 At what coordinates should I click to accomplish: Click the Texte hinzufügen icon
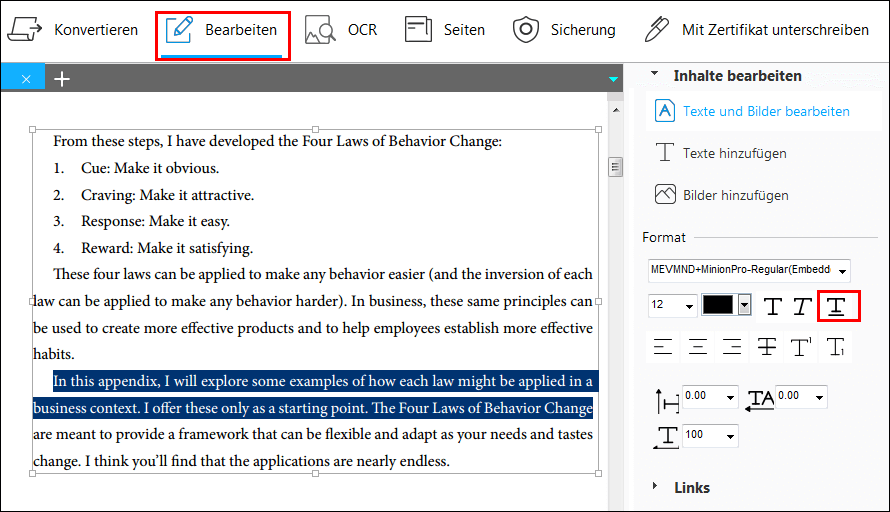click(665, 153)
